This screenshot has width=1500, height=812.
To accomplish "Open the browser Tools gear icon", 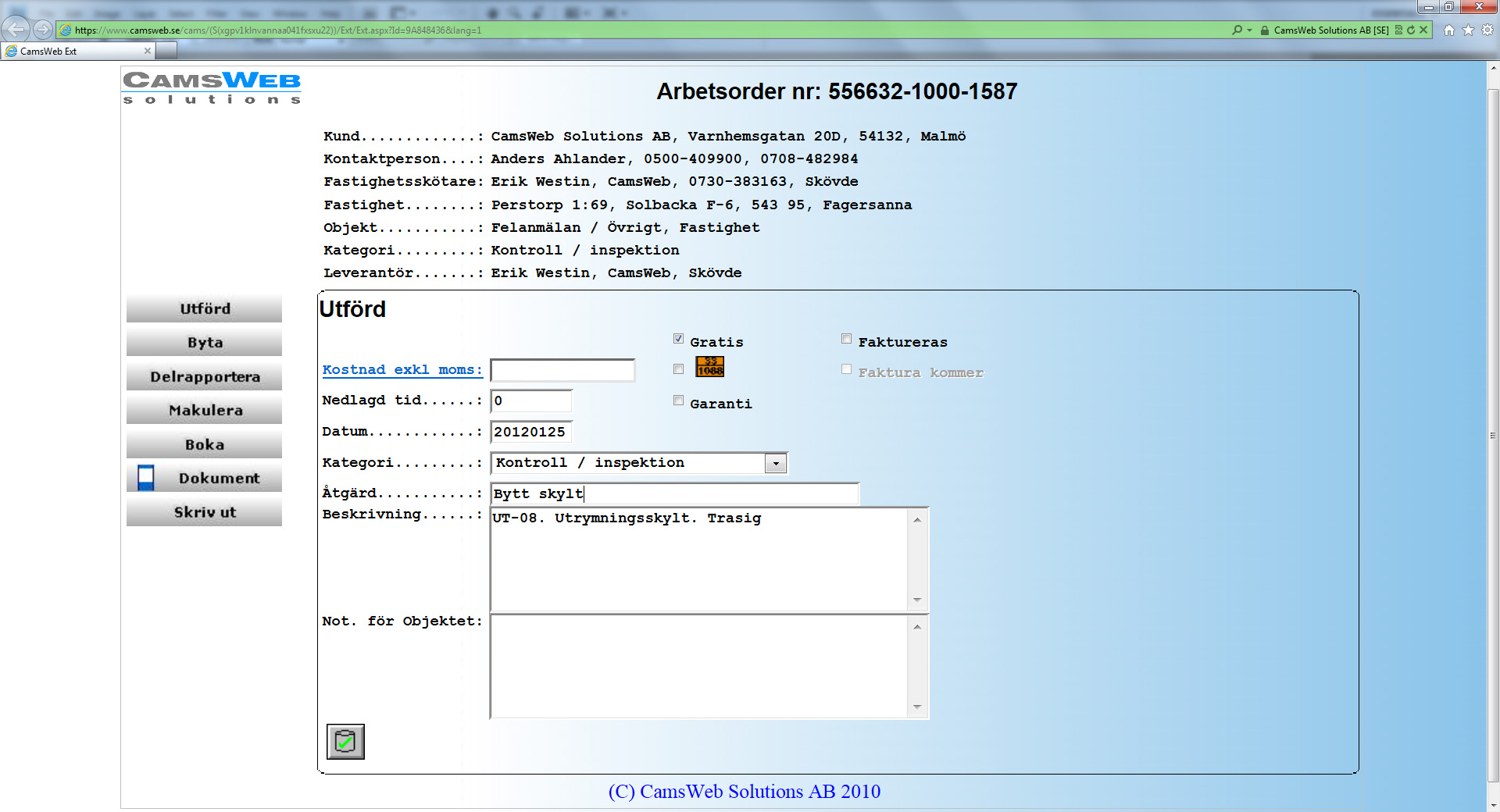I will point(1487,30).
